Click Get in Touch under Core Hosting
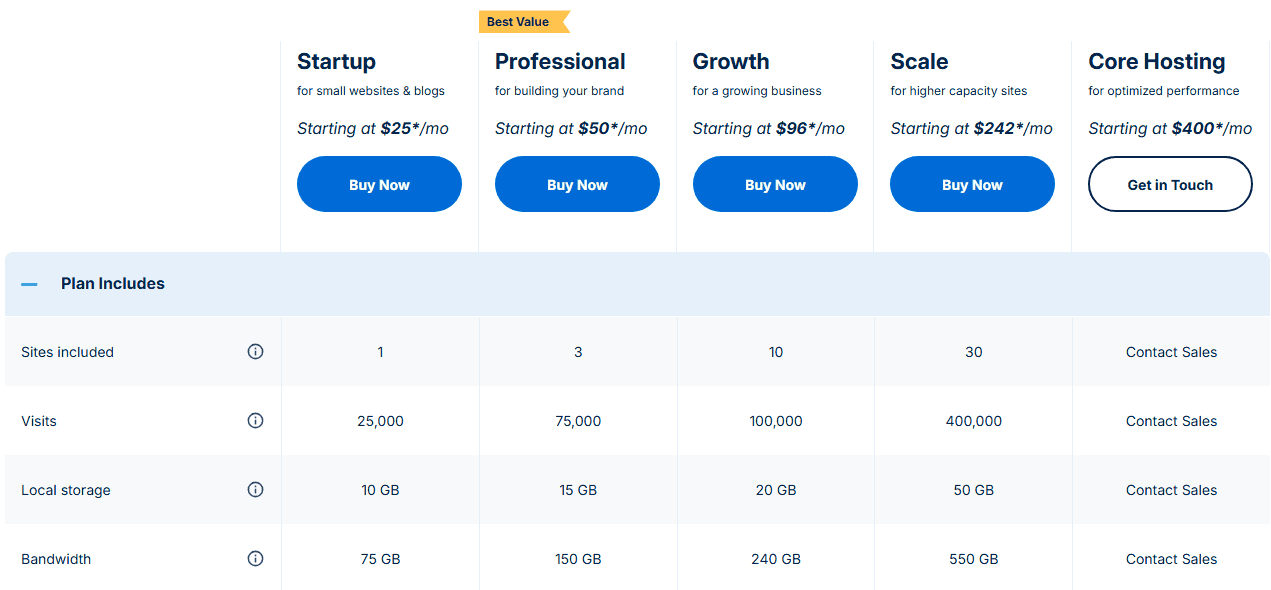Screen dimensions: 1271x590 click(x=1170, y=184)
